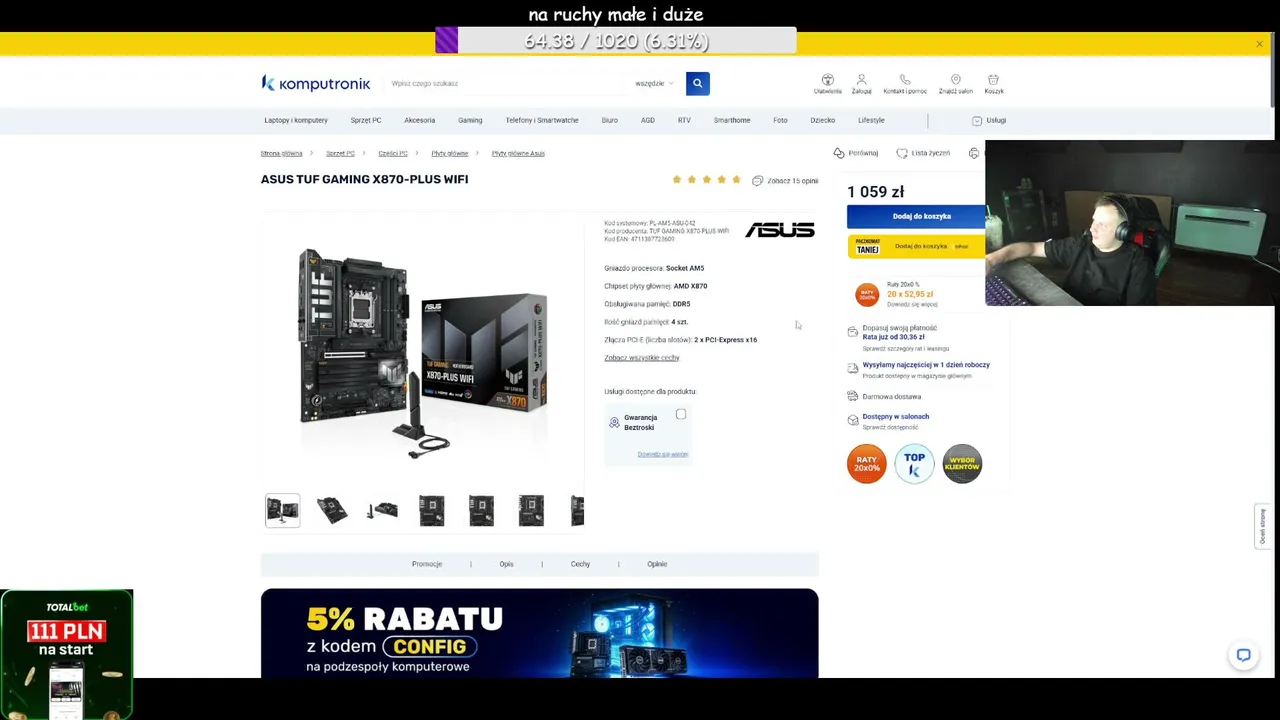Screen dimensions: 1280x720
Task: Open the Smarthome menu
Action: (x=732, y=120)
